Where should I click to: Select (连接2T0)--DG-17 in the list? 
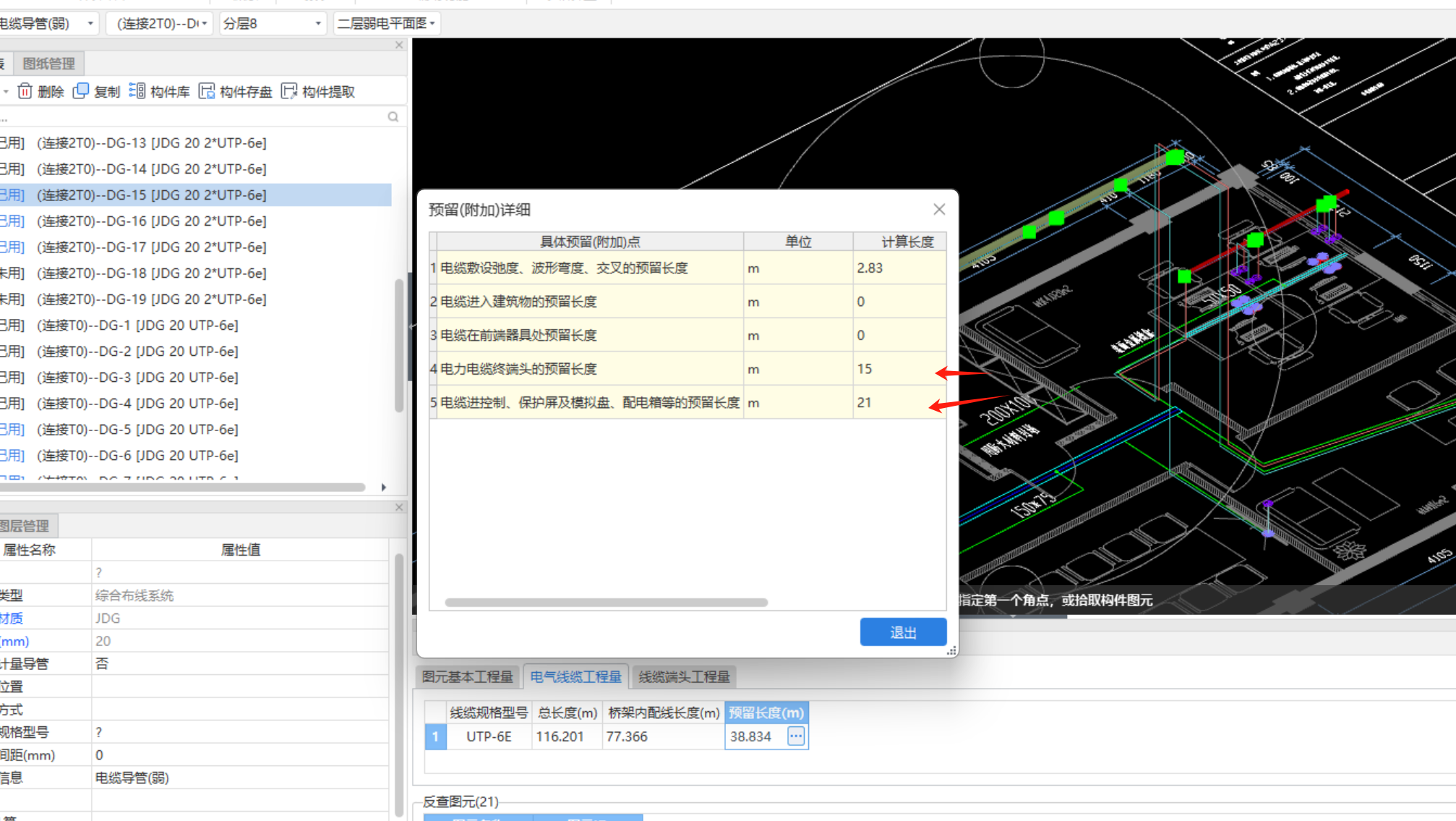[x=152, y=247]
